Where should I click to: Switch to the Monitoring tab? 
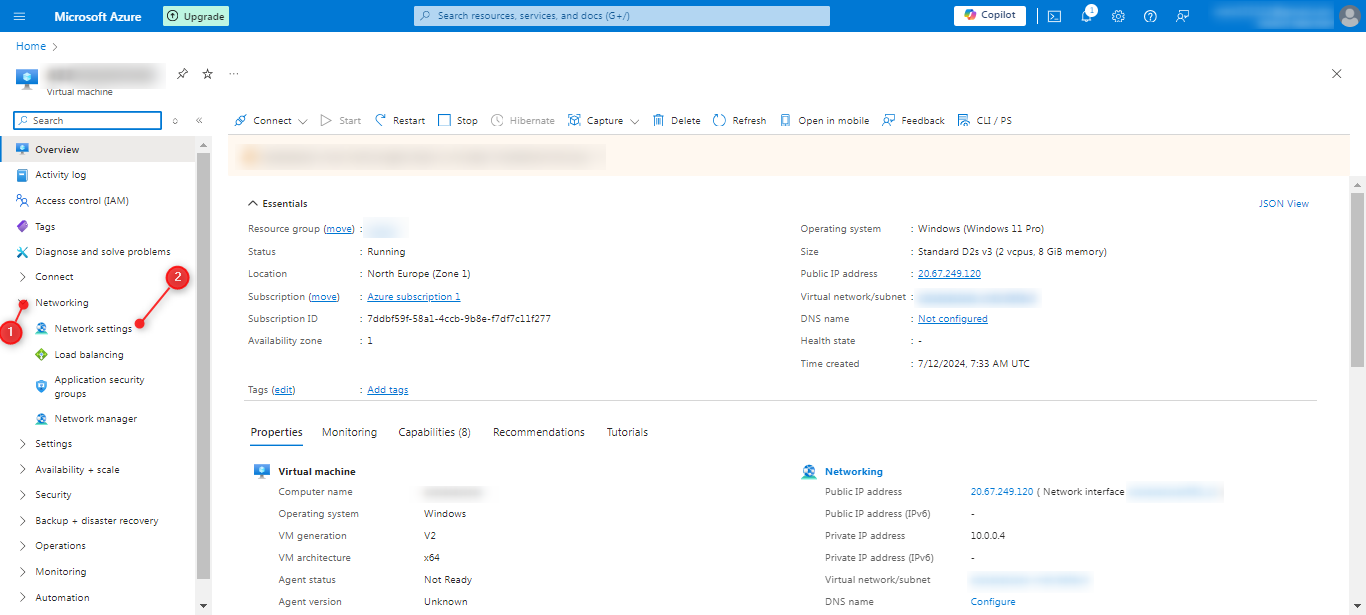coord(349,432)
